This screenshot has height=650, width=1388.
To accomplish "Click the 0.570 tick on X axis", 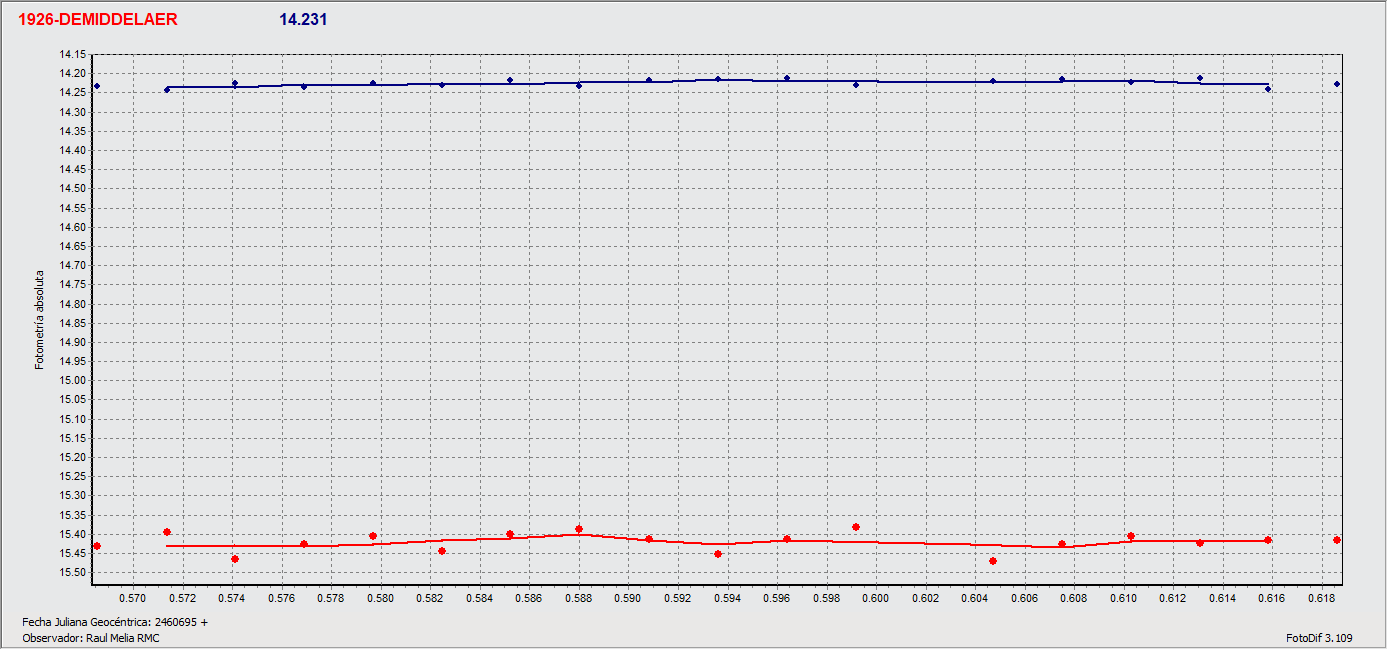I will [x=133, y=598].
